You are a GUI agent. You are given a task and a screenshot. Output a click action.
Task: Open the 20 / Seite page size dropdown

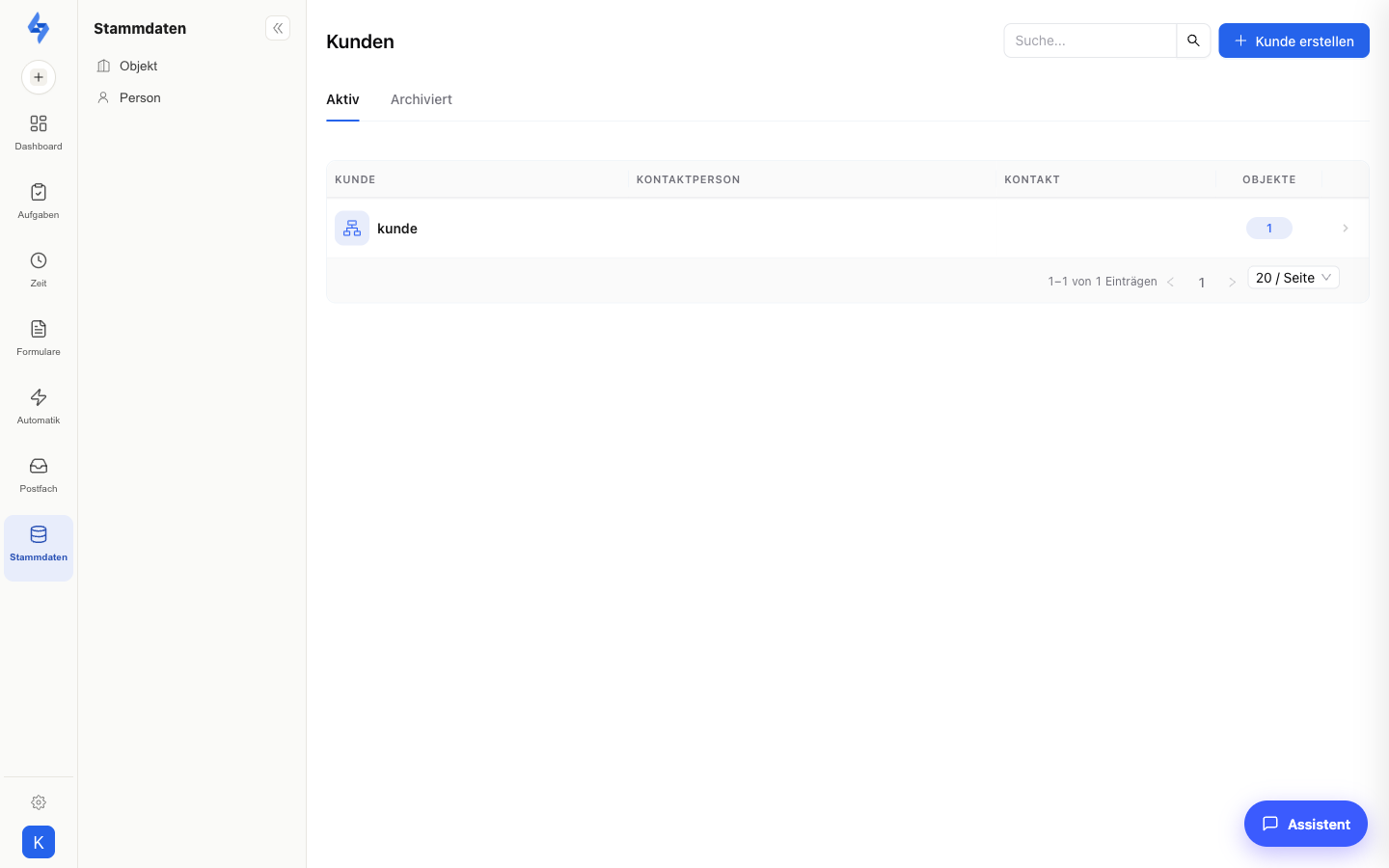coord(1294,278)
